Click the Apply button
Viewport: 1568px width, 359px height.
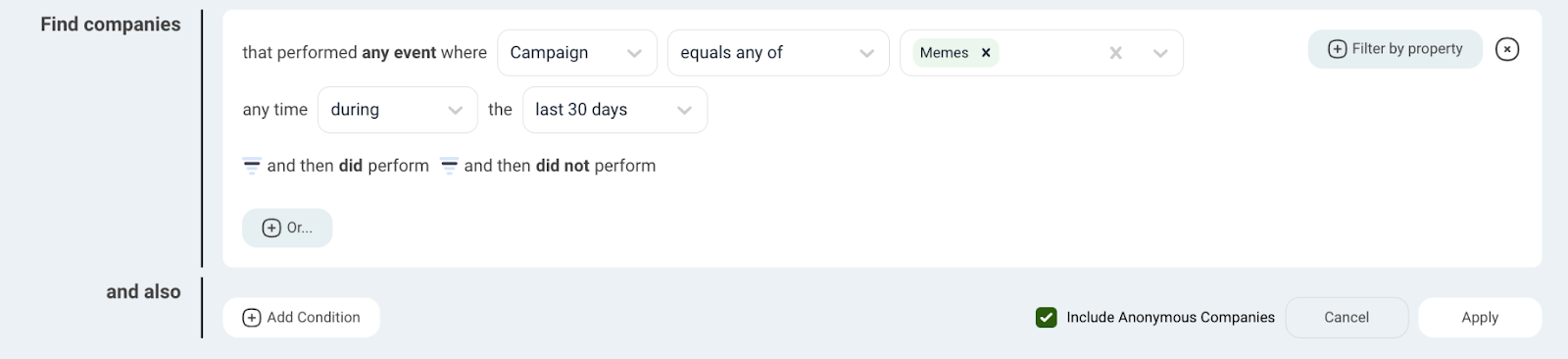1480,318
